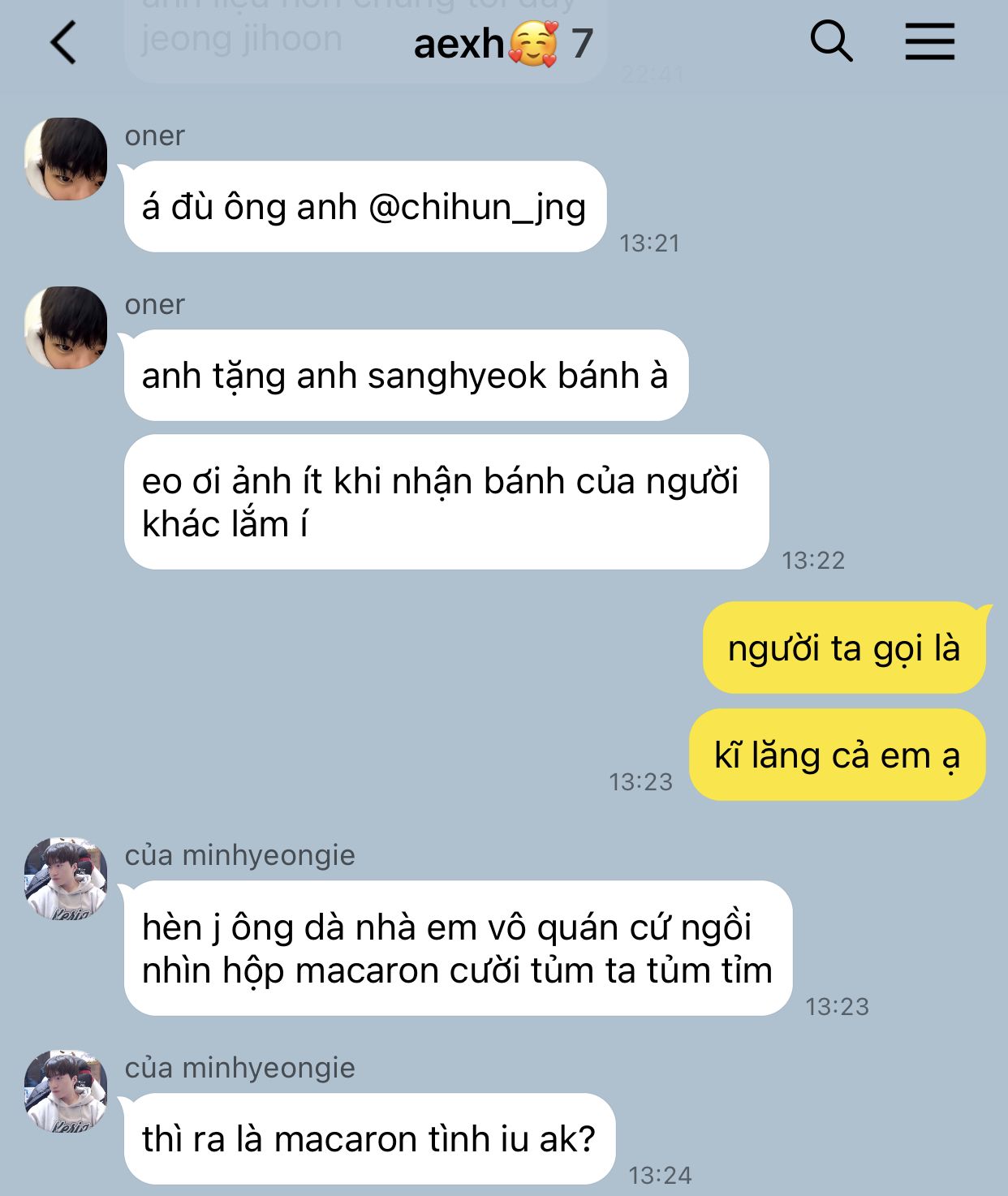Tap the member count 7 in the header
The height and width of the screenshot is (1196, 1008).
click(582, 44)
